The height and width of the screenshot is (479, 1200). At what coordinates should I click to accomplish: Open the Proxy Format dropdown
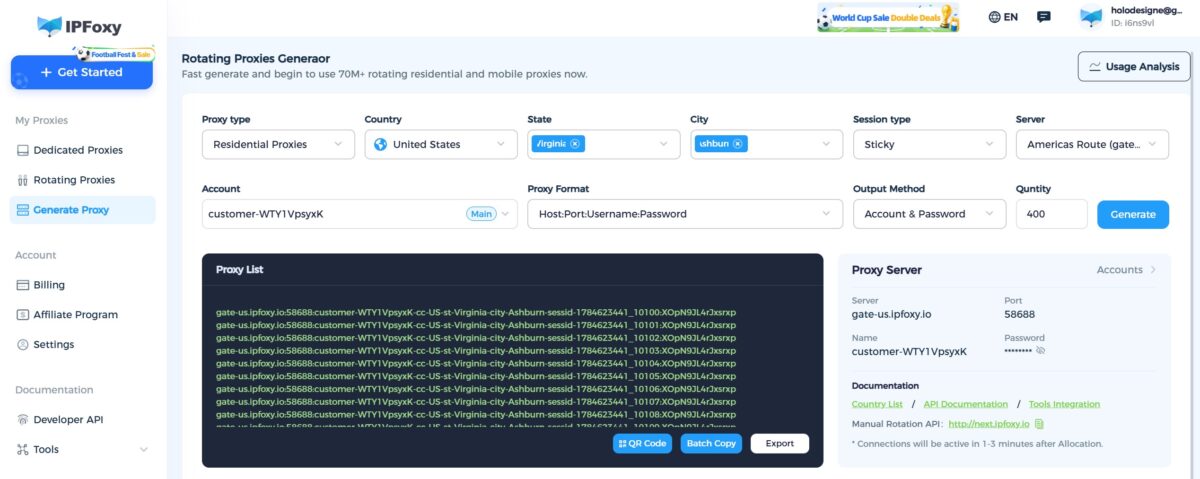(x=685, y=214)
